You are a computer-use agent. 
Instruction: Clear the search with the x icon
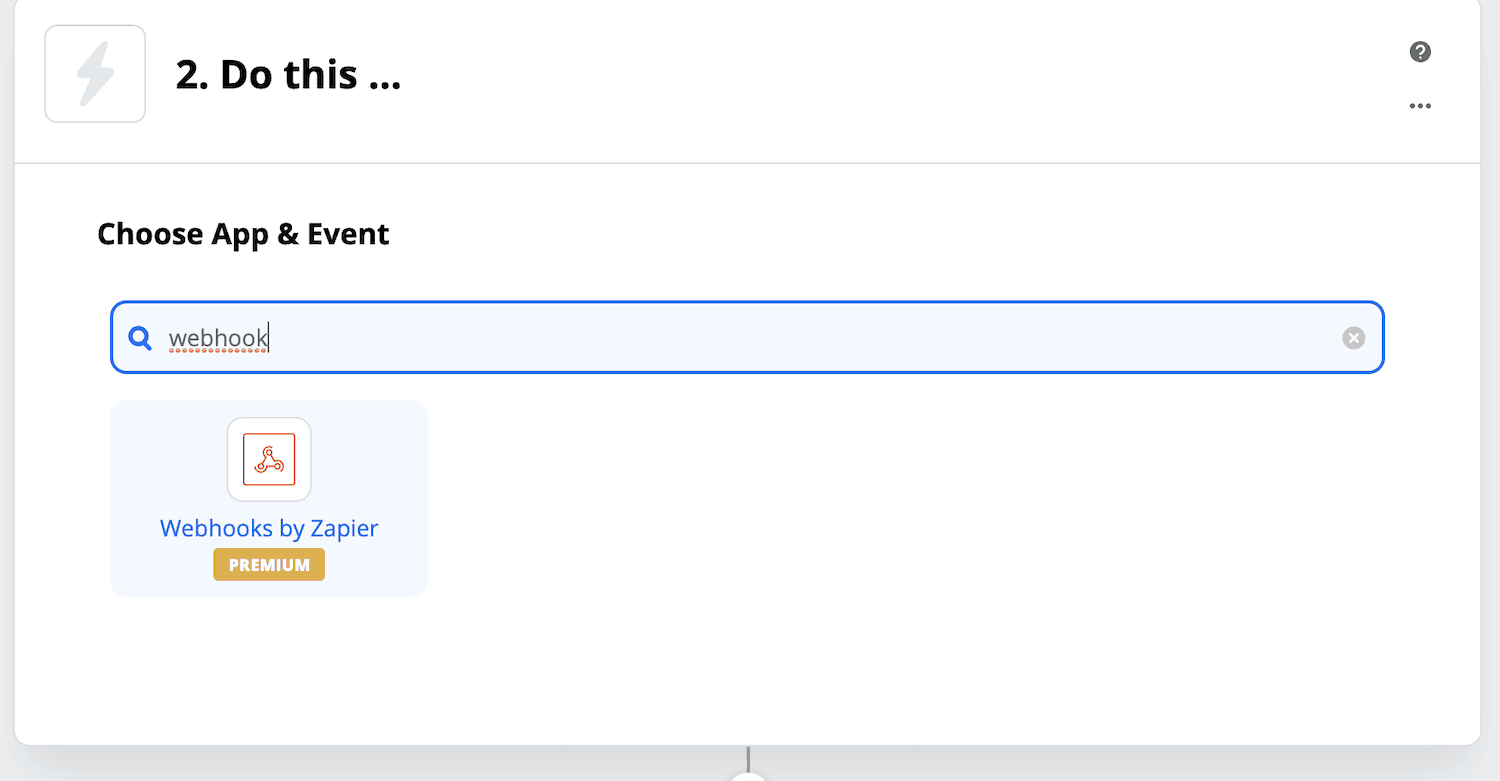pyautogui.click(x=1353, y=338)
